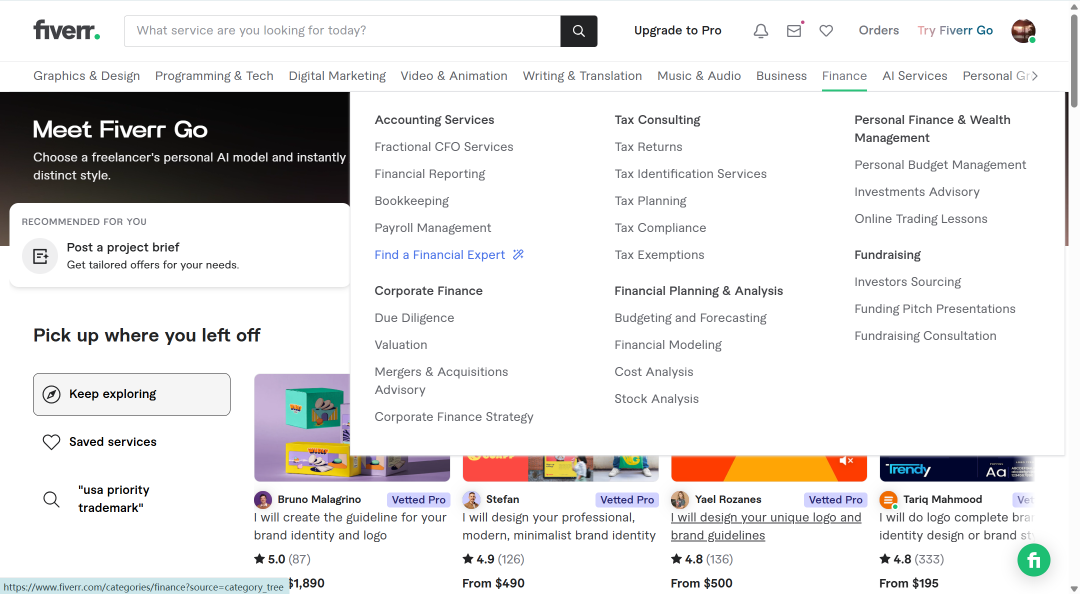This screenshot has height=594, width=1080.
Task: Click Tariq Mahmood's avatar
Action: [889, 500]
